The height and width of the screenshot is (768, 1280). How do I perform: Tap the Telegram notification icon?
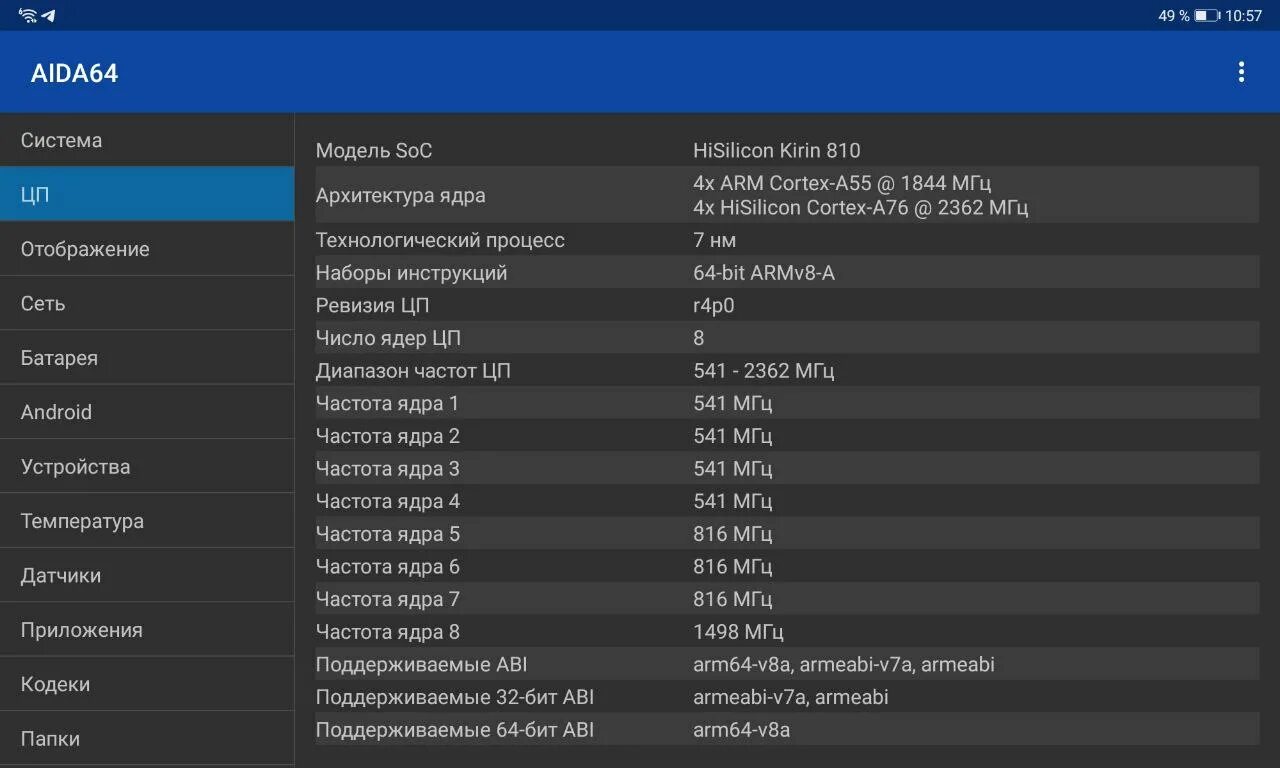[48, 16]
